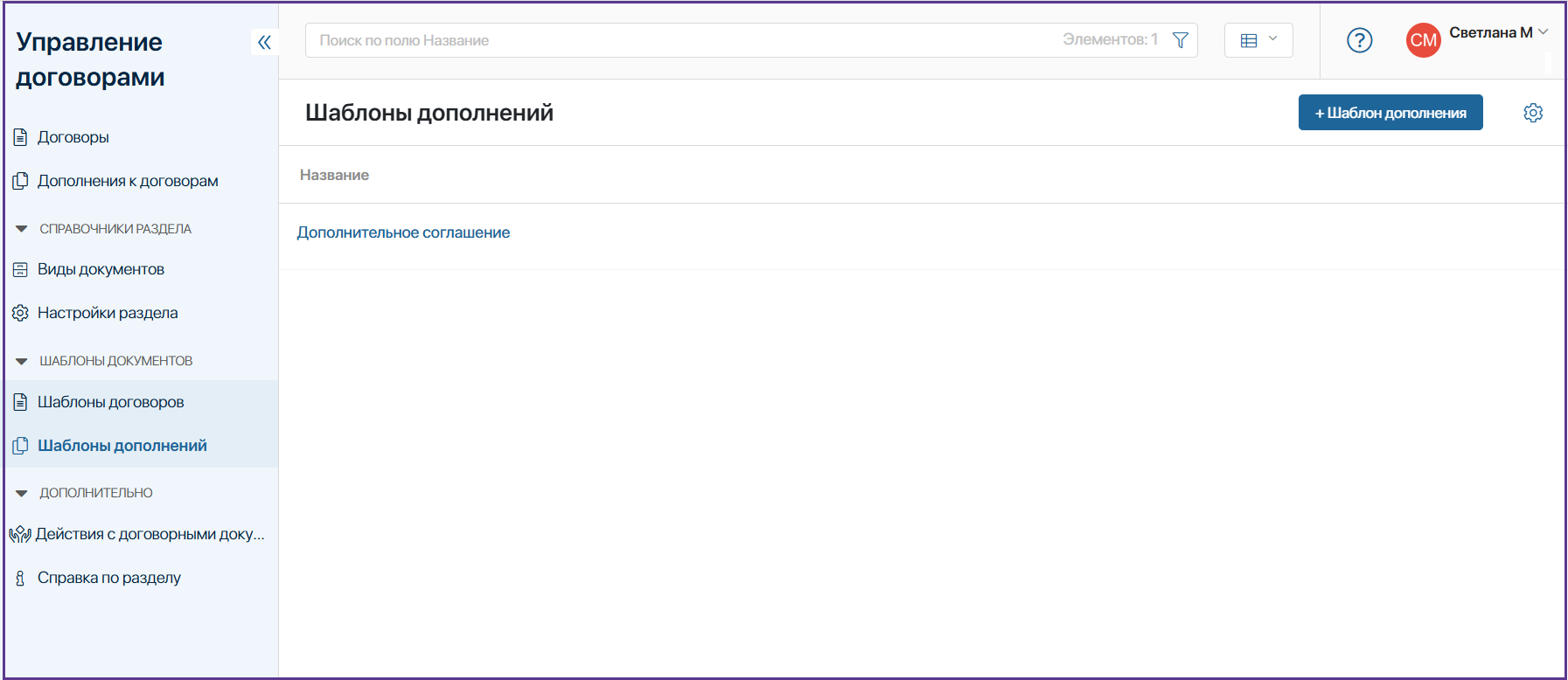1568x680 pixels.
Task: Open Настройки раздела page
Action: tap(108, 313)
